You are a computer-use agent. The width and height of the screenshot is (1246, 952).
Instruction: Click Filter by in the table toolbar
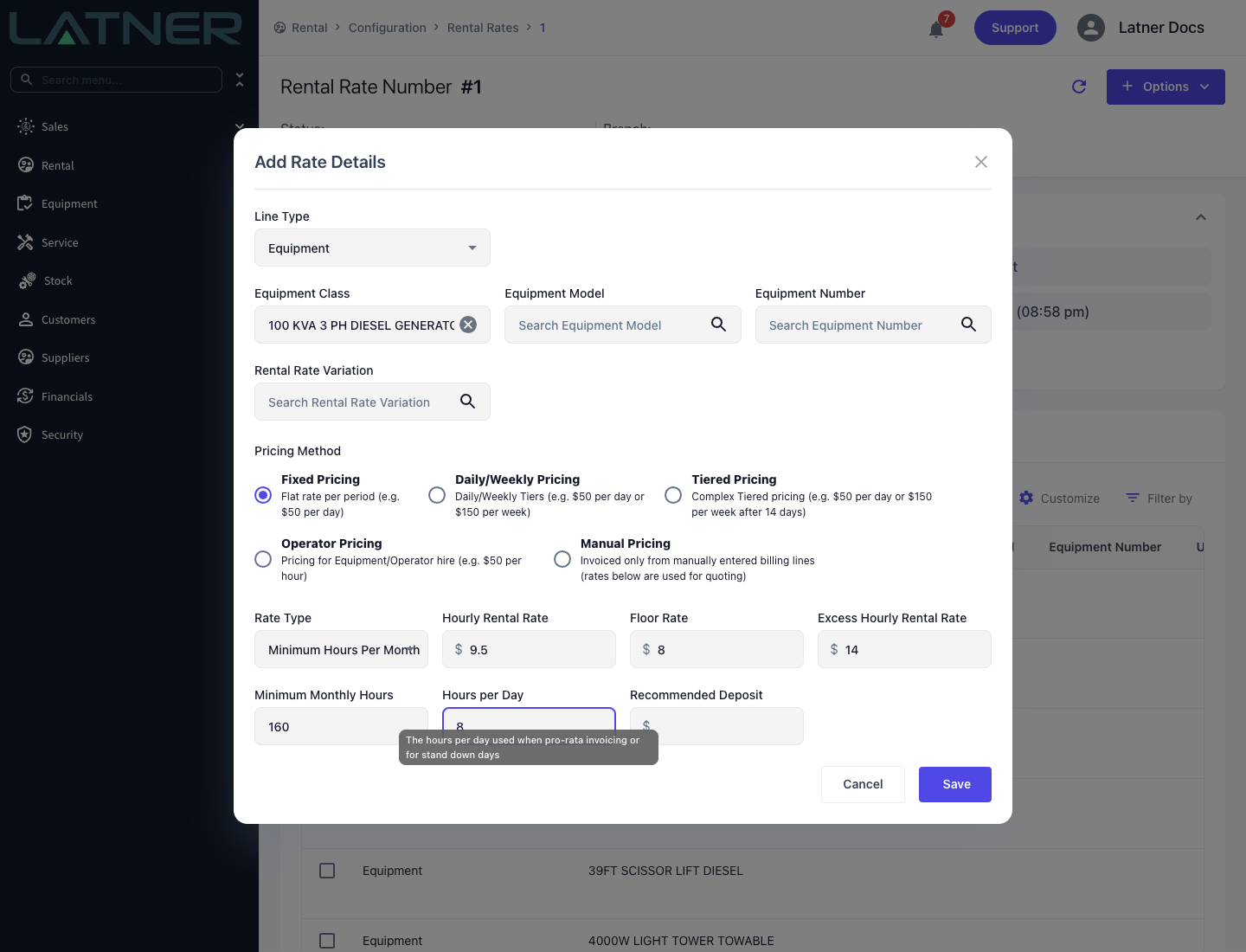pos(1159,498)
